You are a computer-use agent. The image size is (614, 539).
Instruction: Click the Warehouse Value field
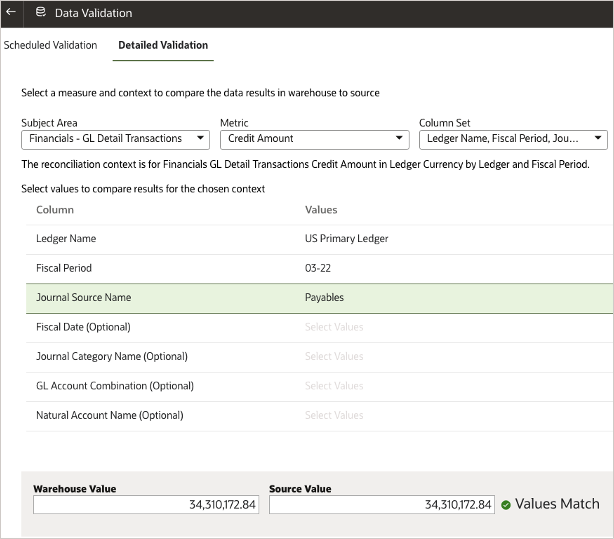[146, 505]
